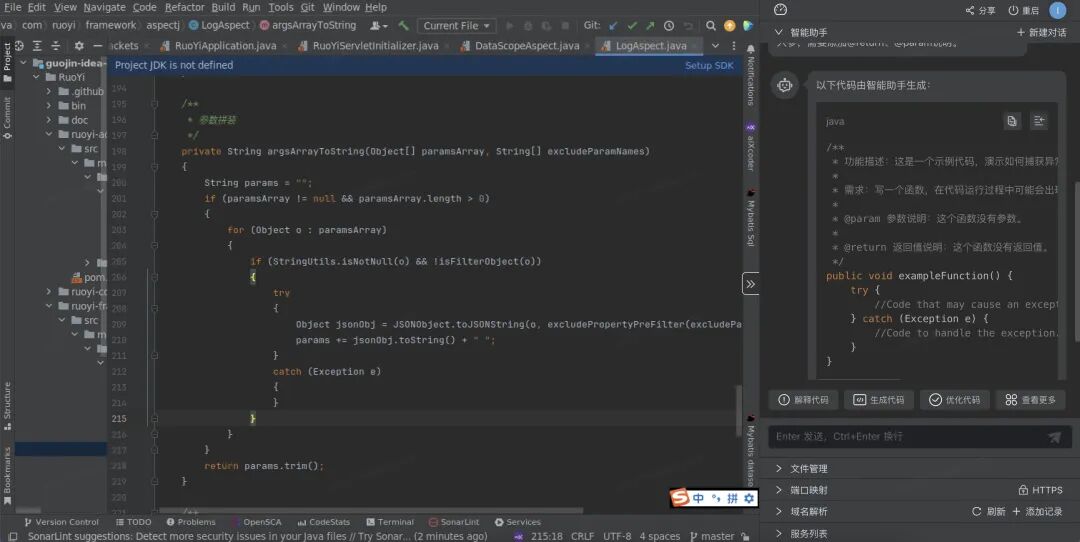Image resolution: width=1080 pixels, height=542 pixels.
Task: Click the speedometer icon in assistant header
Action: click(x=780, y=10)
